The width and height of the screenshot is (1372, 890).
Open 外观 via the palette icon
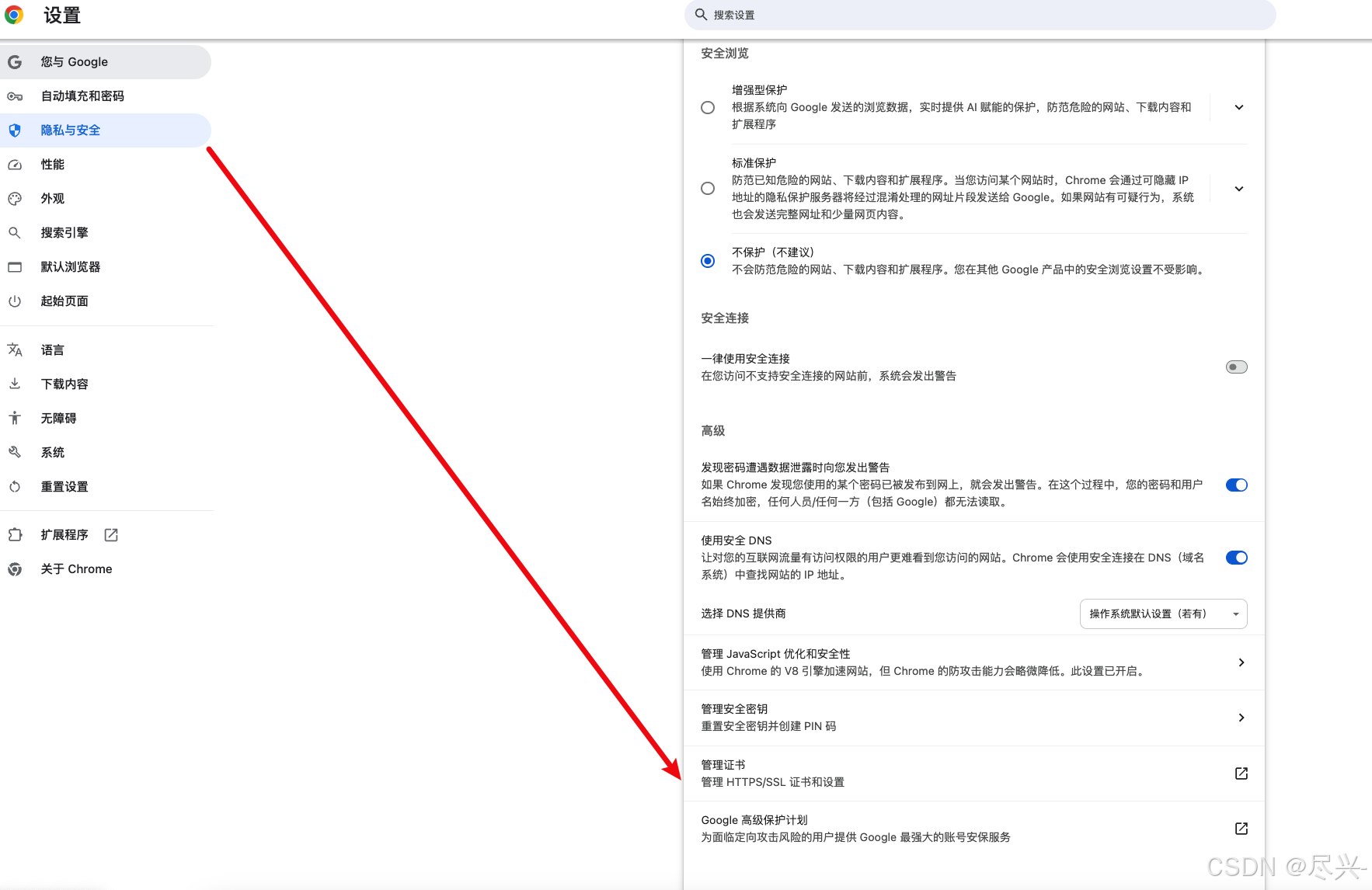click(16, 198)
